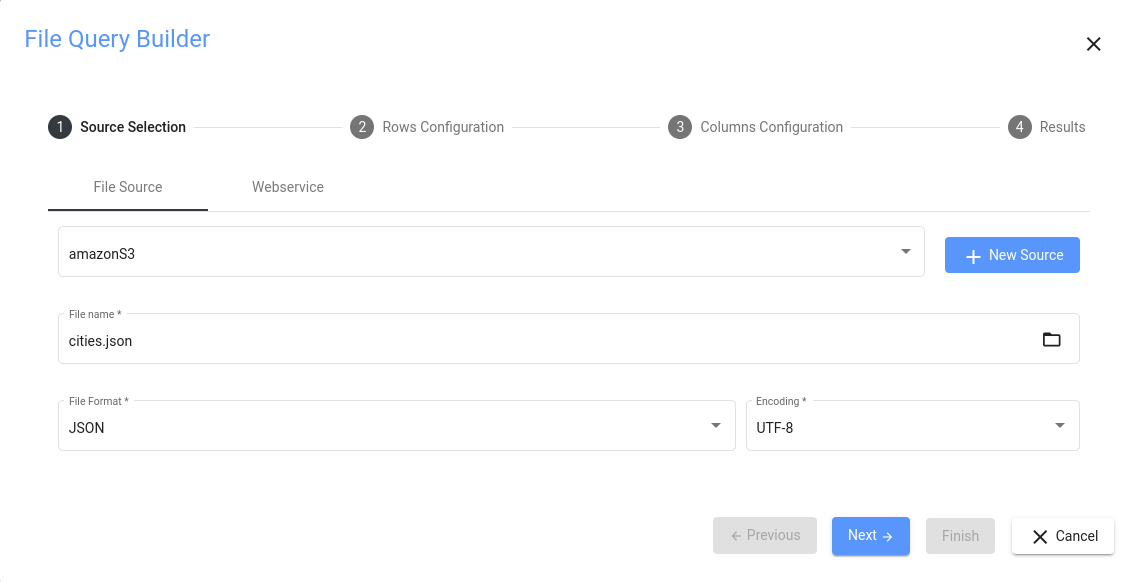
Task: Click step 3 Columns Configuration circle
Action: [680, 127]
